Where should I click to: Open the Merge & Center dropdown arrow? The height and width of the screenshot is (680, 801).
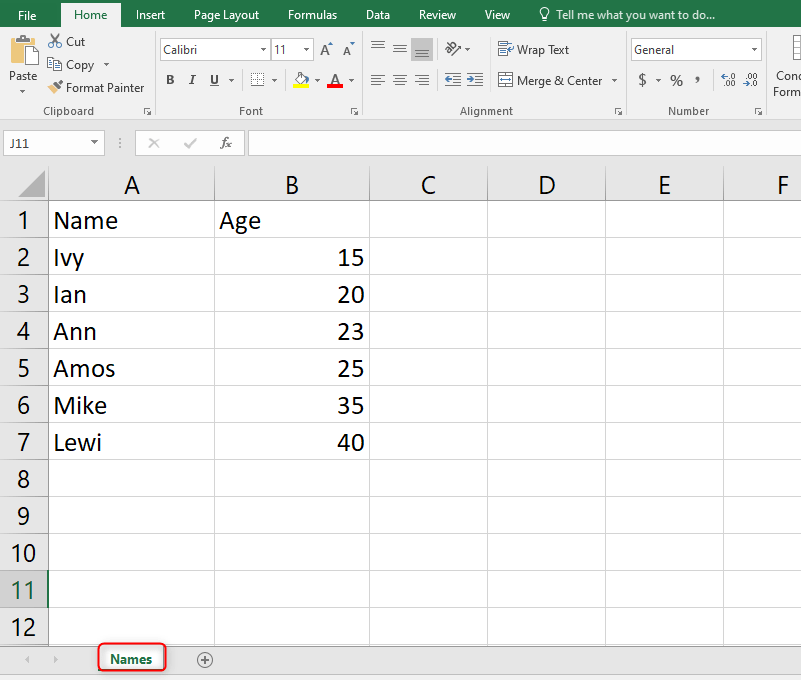(615, 80)
